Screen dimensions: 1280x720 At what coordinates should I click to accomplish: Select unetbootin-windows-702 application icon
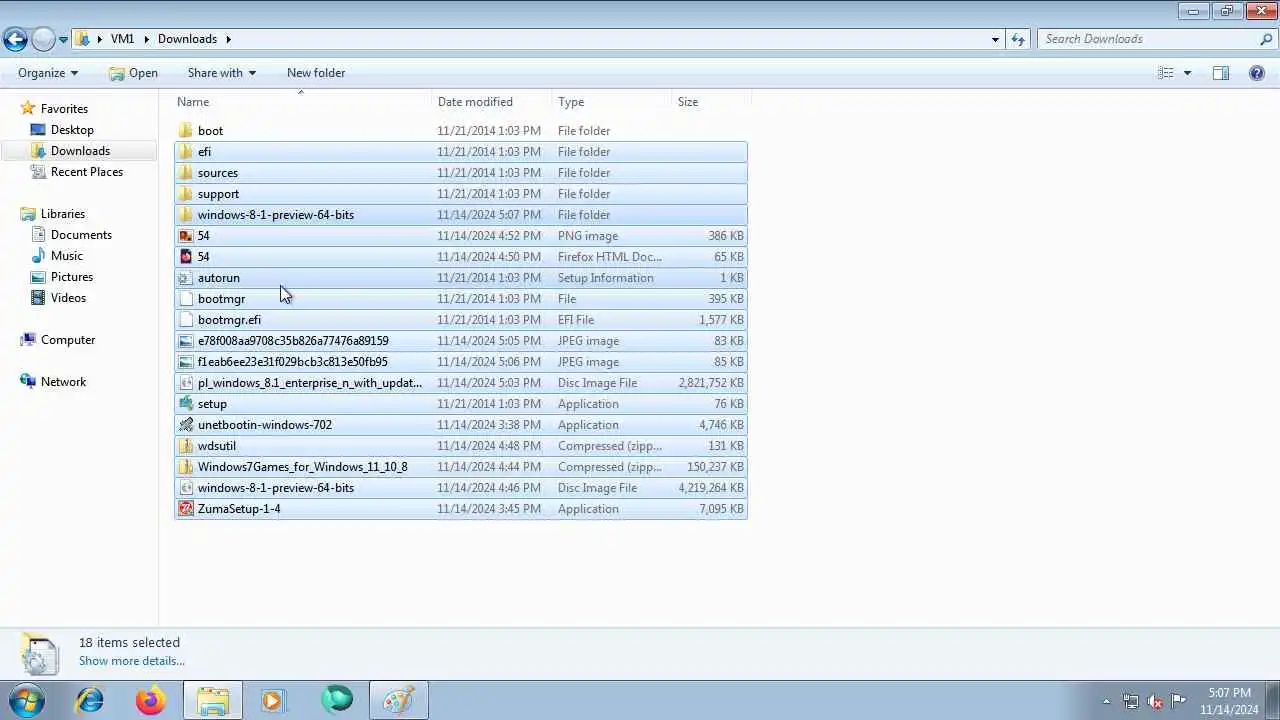(186, 425)
